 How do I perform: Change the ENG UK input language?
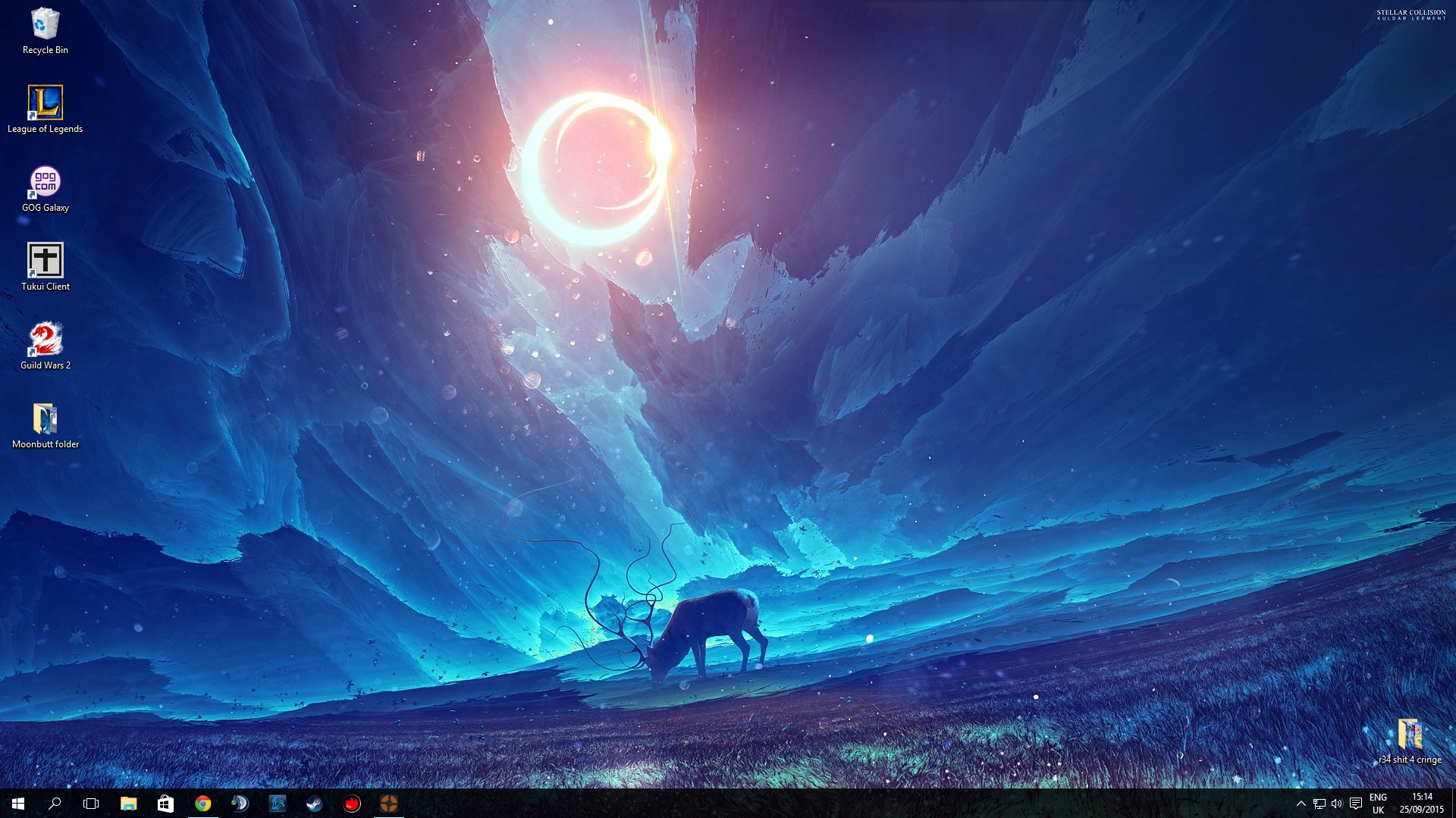1378,804
